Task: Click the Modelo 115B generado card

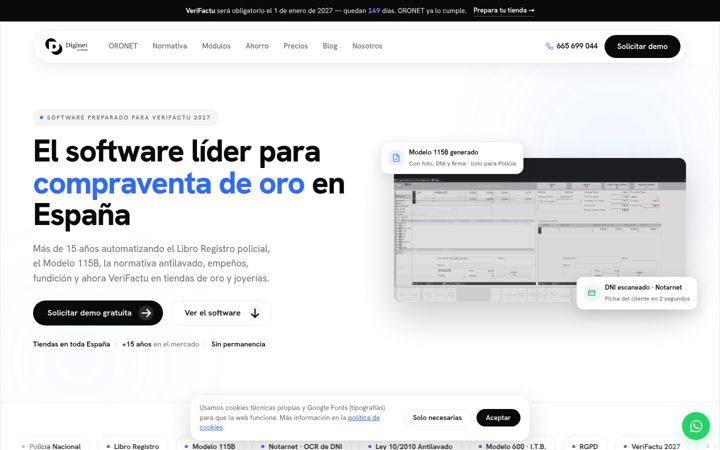Action: click(452, 158)
